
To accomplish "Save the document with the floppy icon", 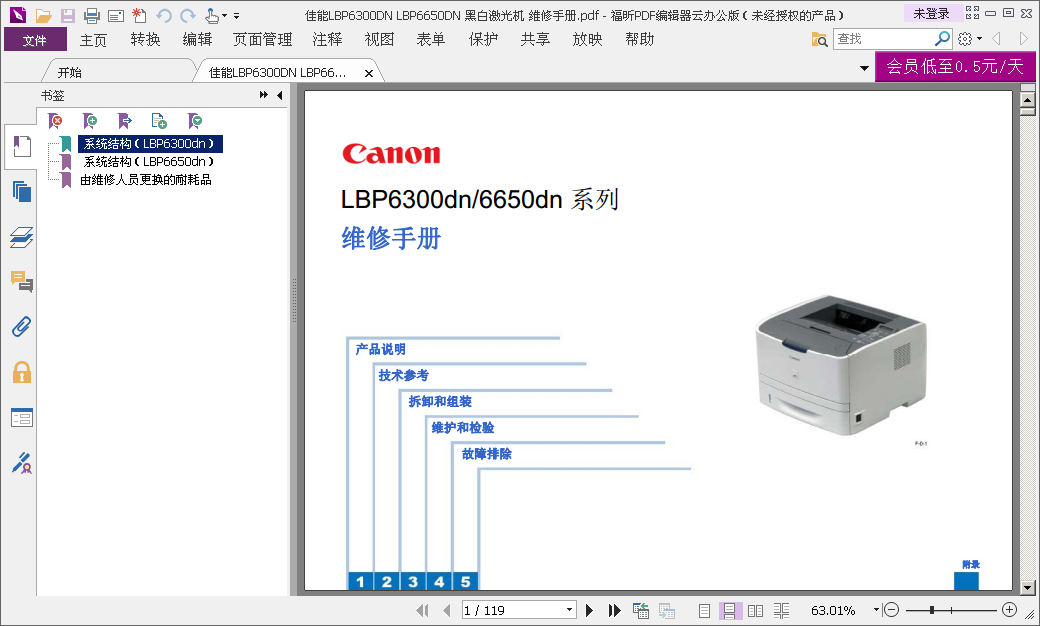I will tap(67, 15).
